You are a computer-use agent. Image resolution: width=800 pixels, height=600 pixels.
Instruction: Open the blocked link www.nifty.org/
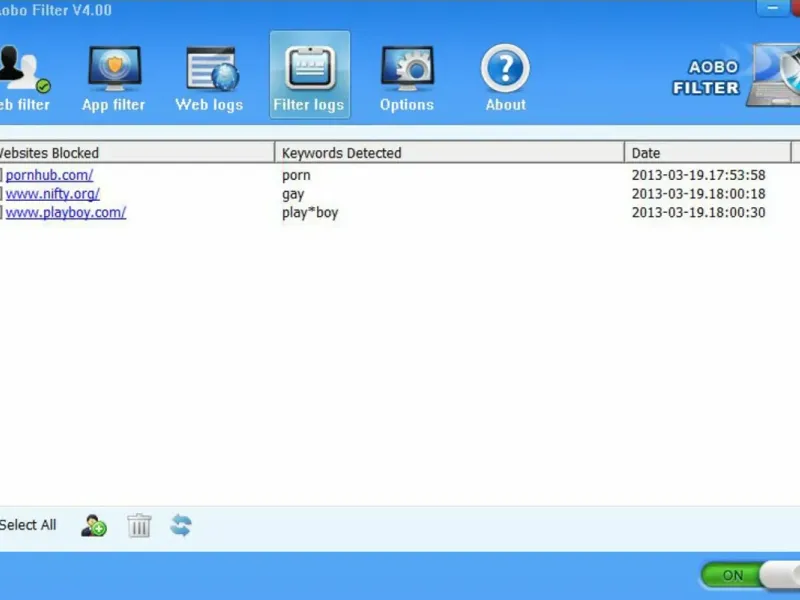click(53, 194)
